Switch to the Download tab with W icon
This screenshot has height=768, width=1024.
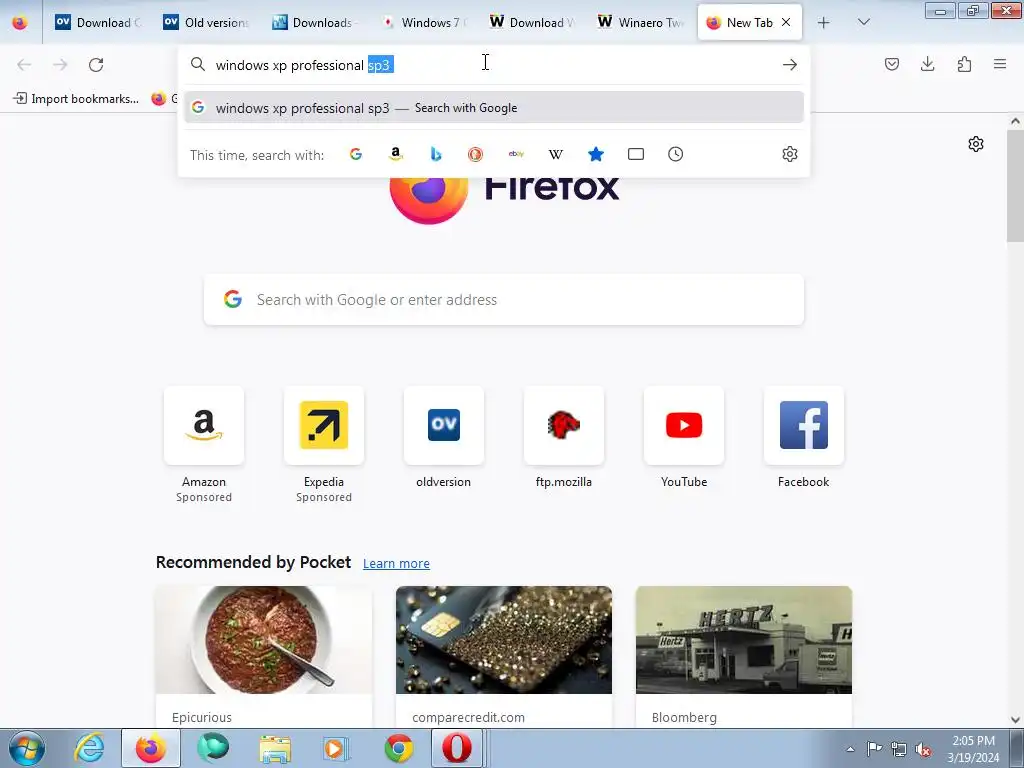pyautogui.click(x=532, y=23)
